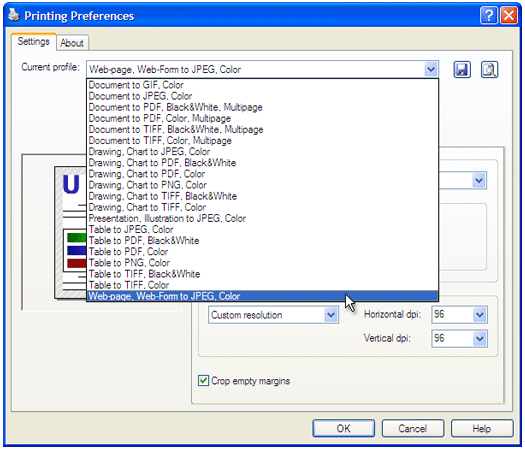
Task: Switch to the Settings tab
Action: tap(33, 42)
